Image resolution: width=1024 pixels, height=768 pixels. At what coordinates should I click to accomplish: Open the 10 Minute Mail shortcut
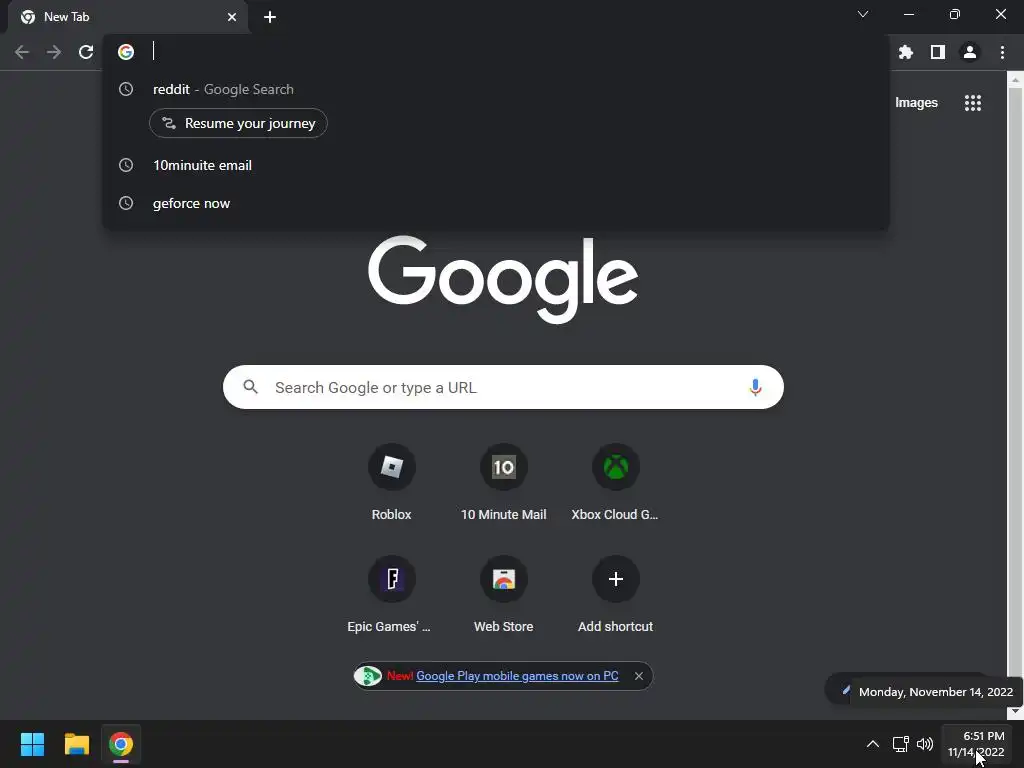click(504, 482)
